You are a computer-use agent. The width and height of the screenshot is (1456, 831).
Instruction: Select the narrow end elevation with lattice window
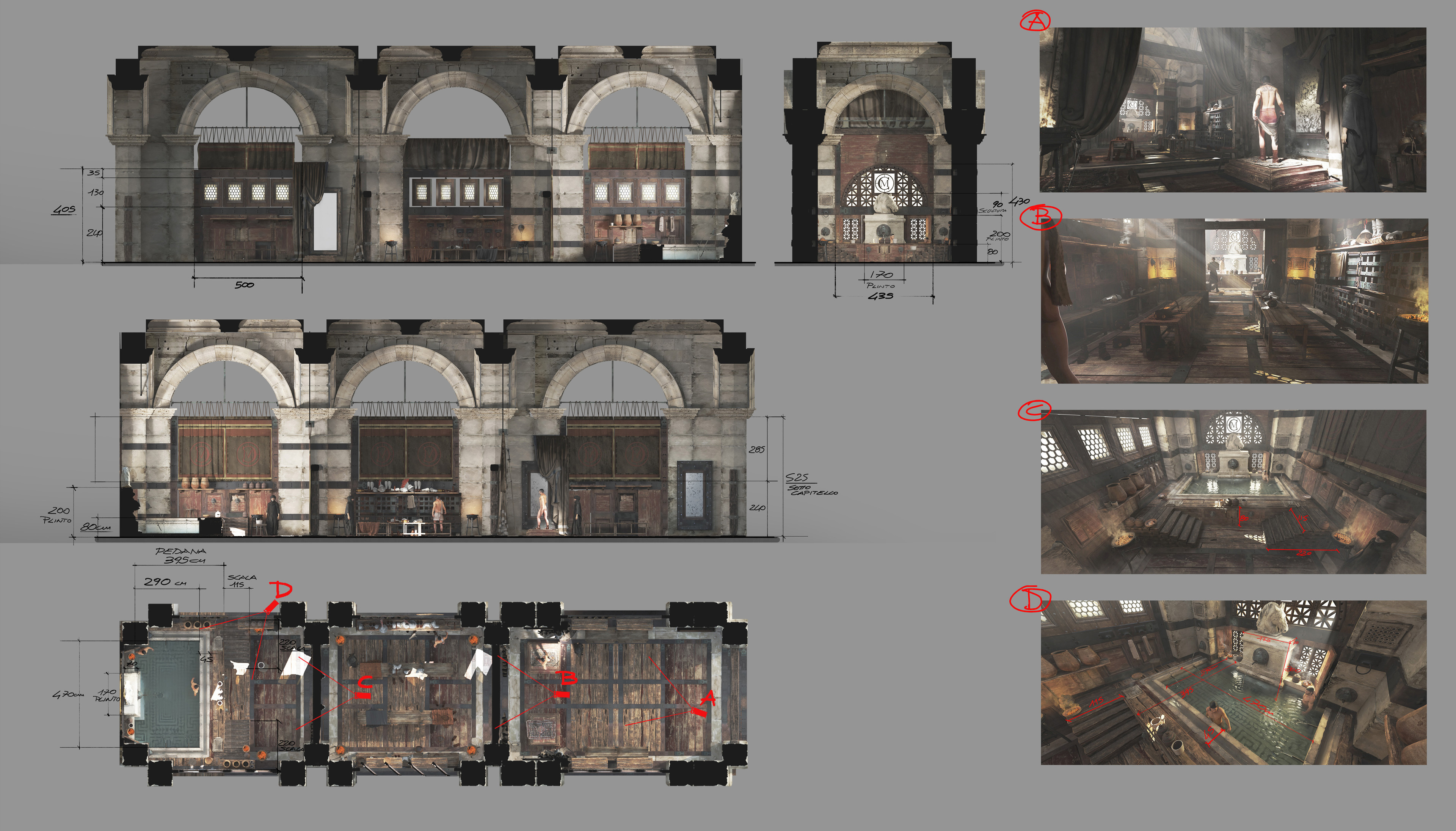point(884,152)
